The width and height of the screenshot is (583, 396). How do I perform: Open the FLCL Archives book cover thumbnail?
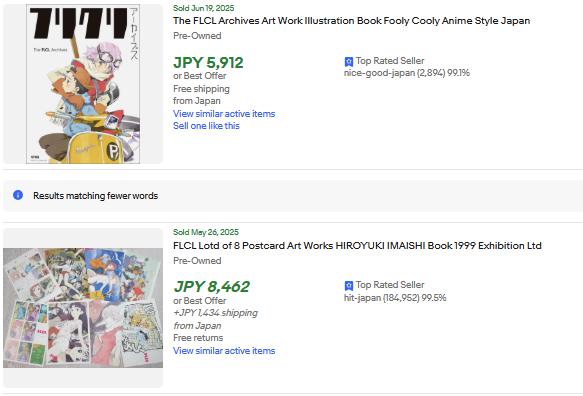(x=83, y=84)
